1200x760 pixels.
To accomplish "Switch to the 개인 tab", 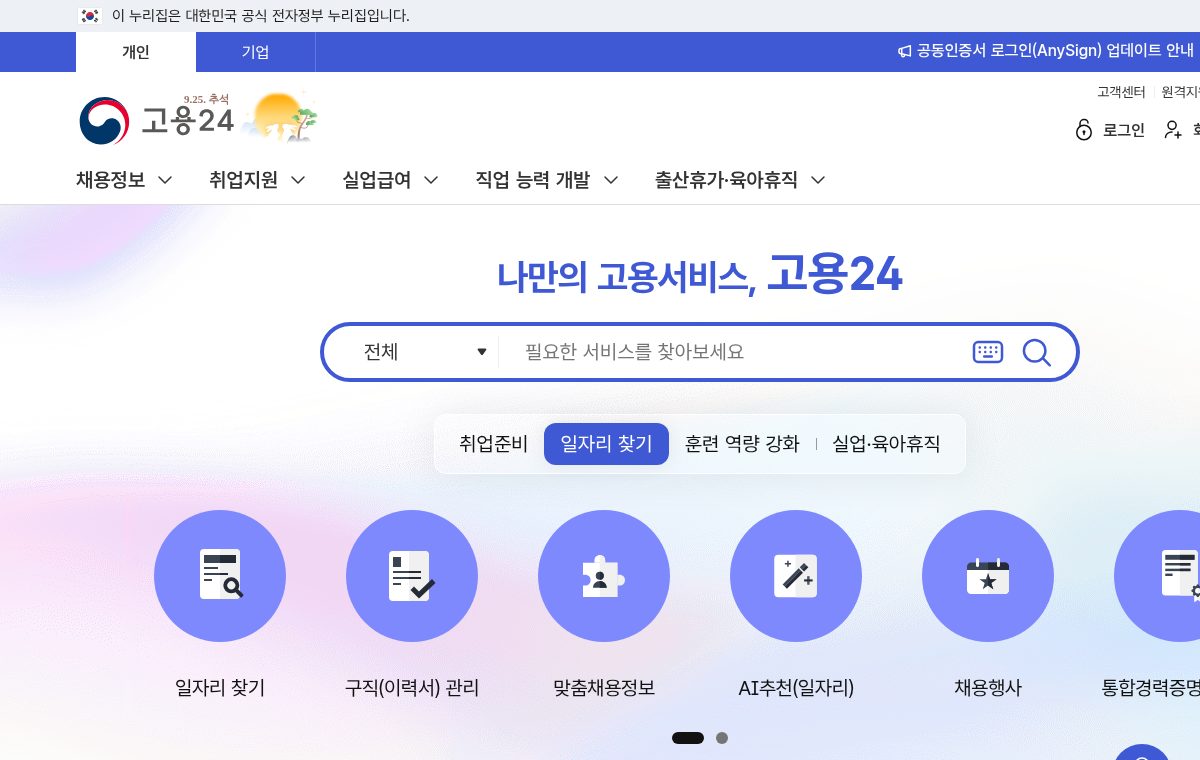I will pyautogui.click(x=136, y=52).
